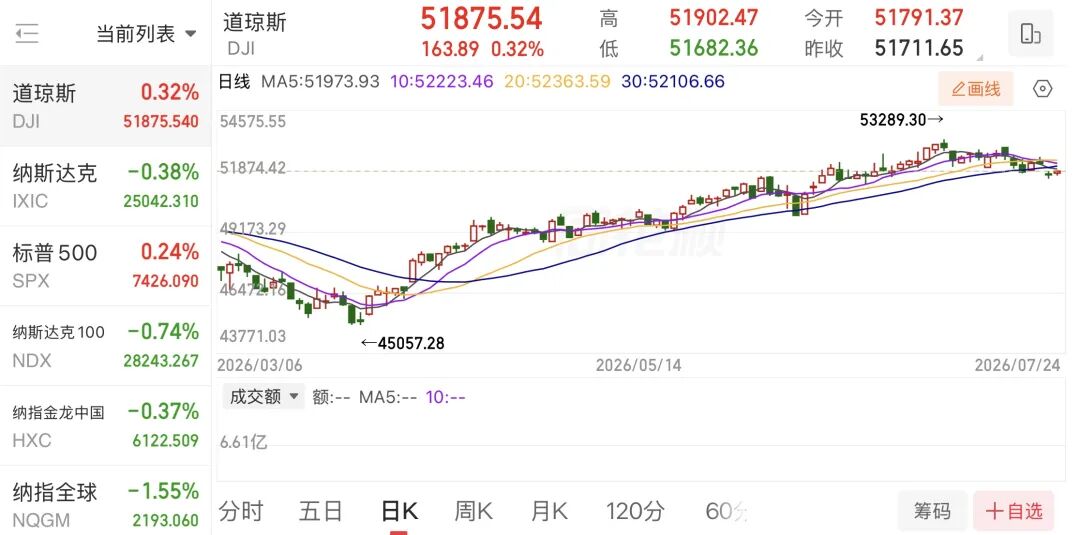Screen dimensions: 1080x535
Task: Open chart settings hexagon icon
Action: click(1043, 89)
